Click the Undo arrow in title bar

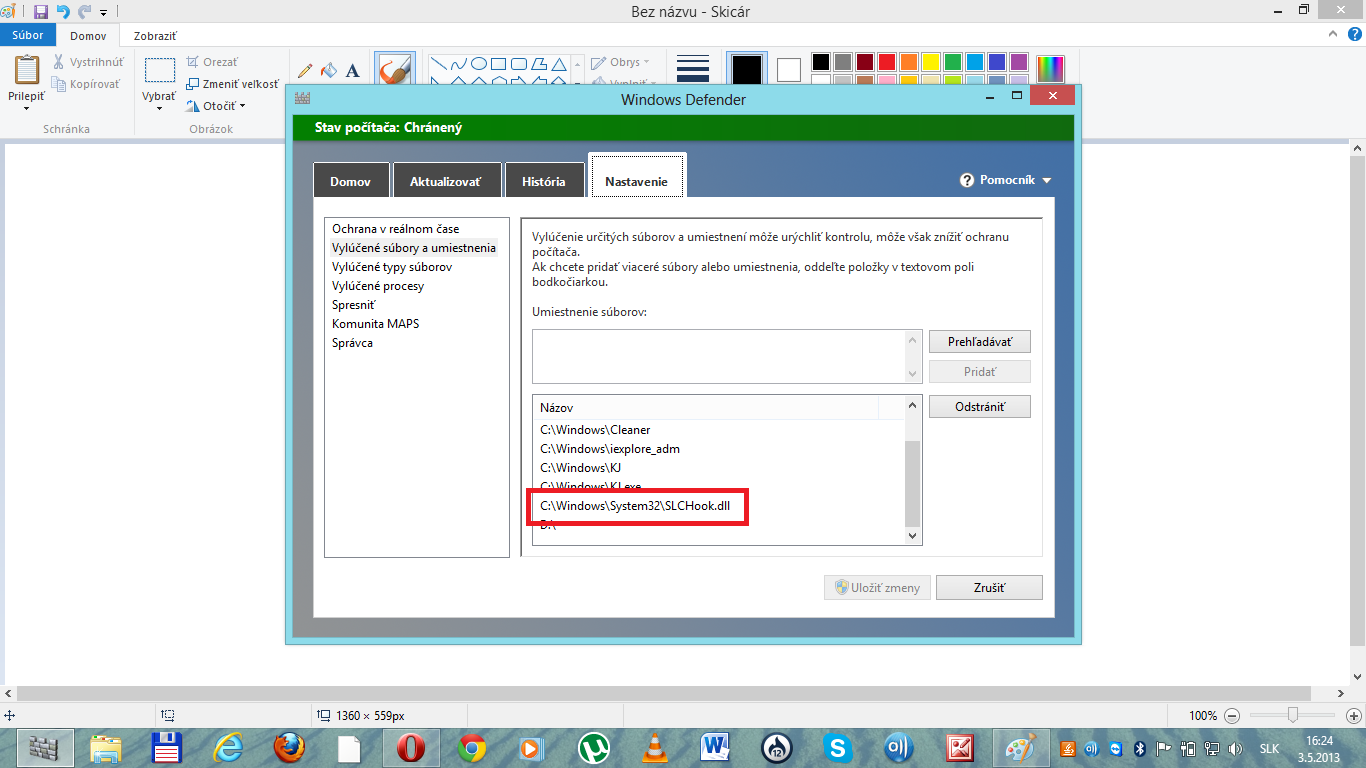63,12
